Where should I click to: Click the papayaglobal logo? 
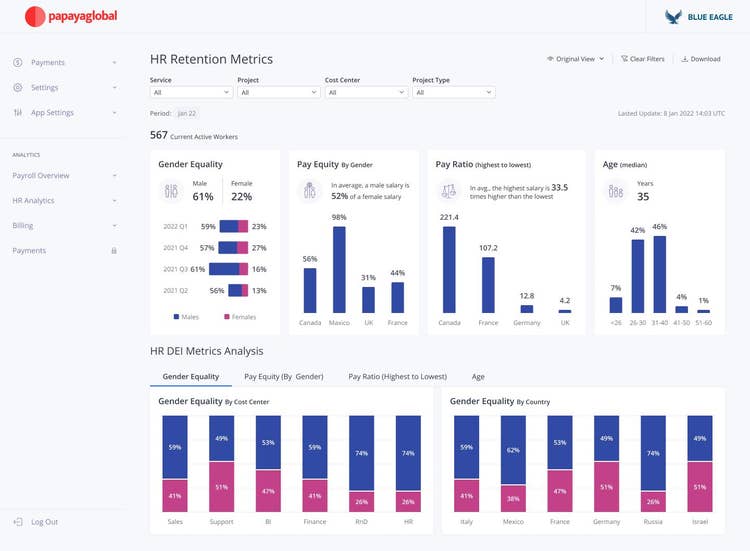[x=71, y=16]
